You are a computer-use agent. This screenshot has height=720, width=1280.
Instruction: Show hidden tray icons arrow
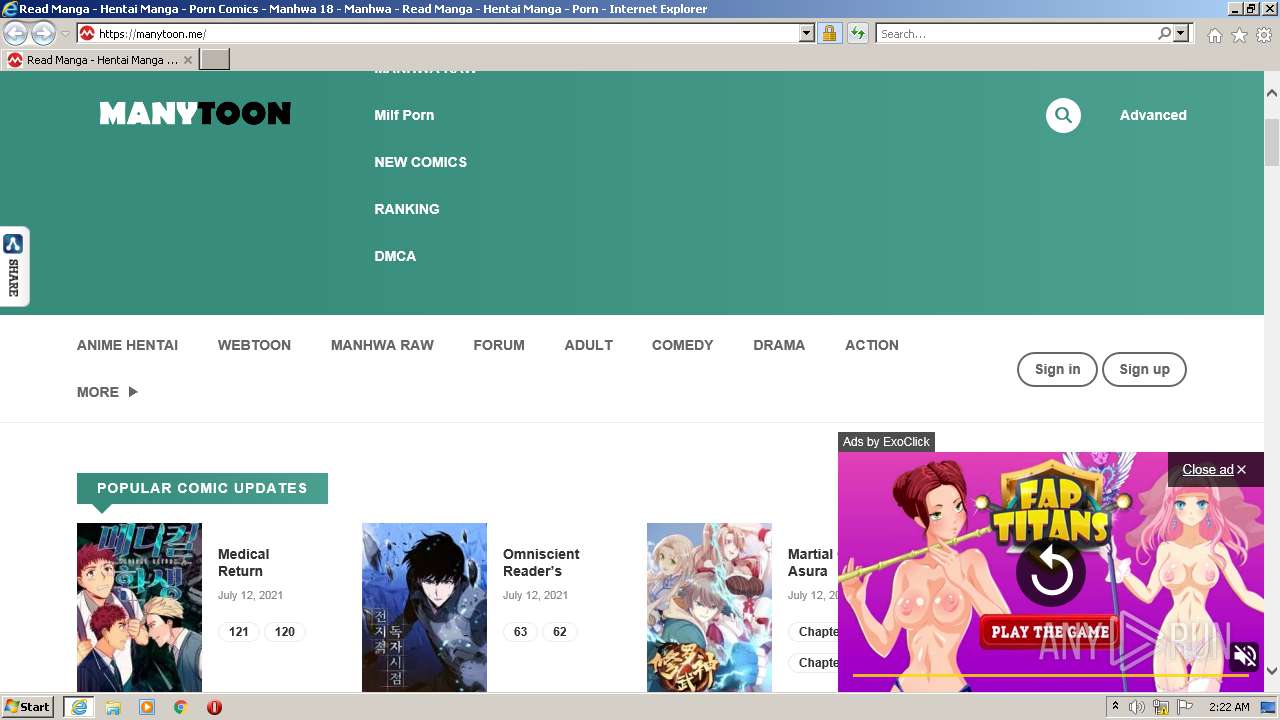coord(1115,707)
